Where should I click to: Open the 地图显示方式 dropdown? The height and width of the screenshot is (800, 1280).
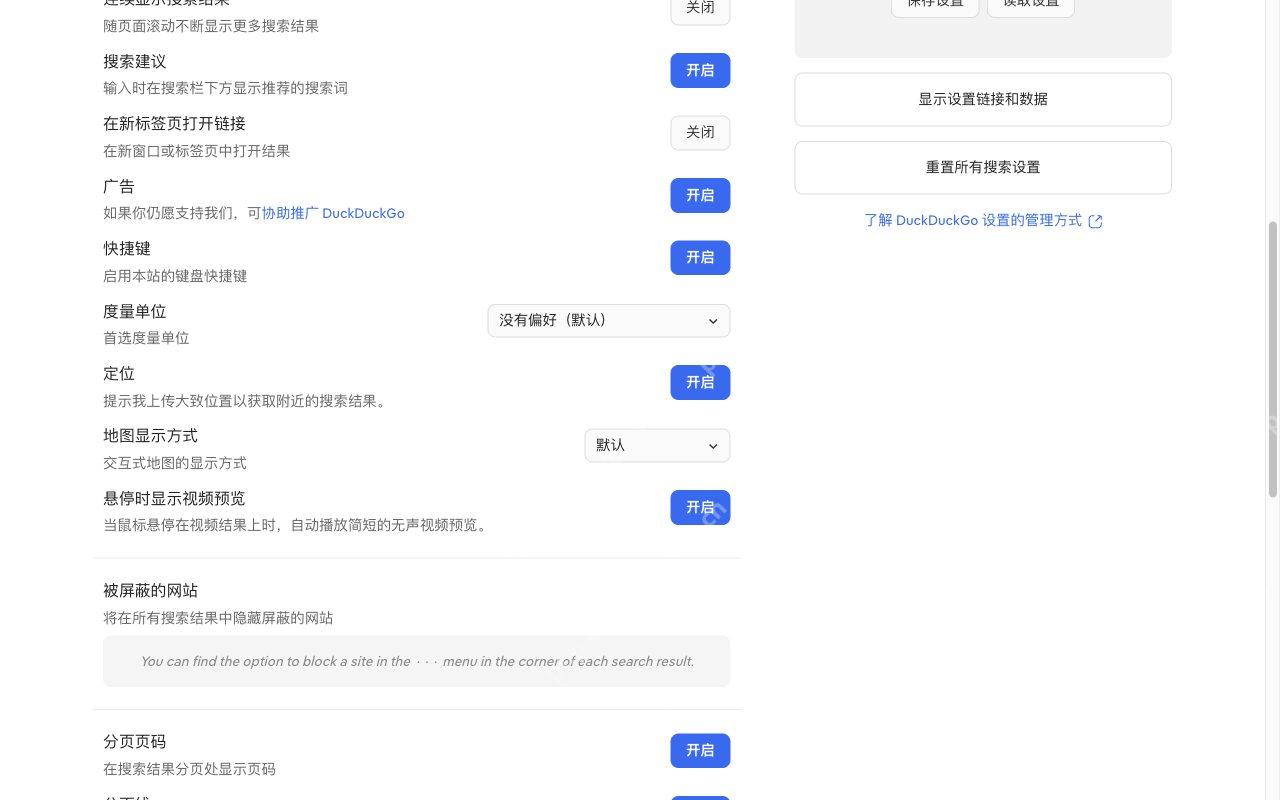[x=657, y=446]
